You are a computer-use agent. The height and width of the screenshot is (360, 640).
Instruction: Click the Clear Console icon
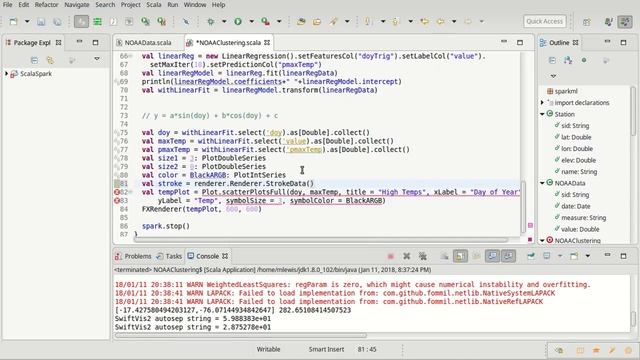(444, 256)
